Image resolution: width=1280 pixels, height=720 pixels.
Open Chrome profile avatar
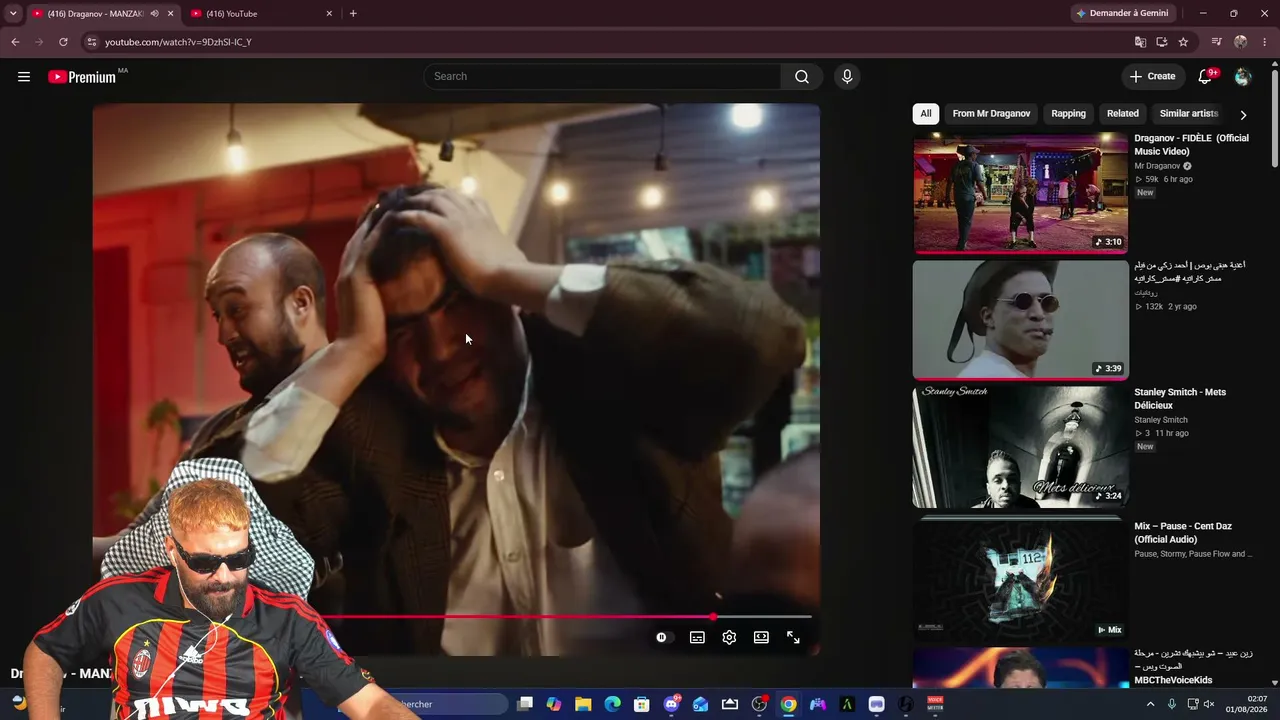point(1241,42)
